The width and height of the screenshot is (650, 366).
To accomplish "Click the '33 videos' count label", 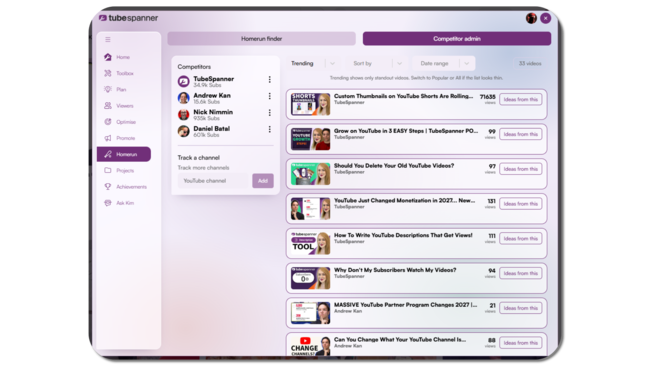I will [x=530, y=63].
